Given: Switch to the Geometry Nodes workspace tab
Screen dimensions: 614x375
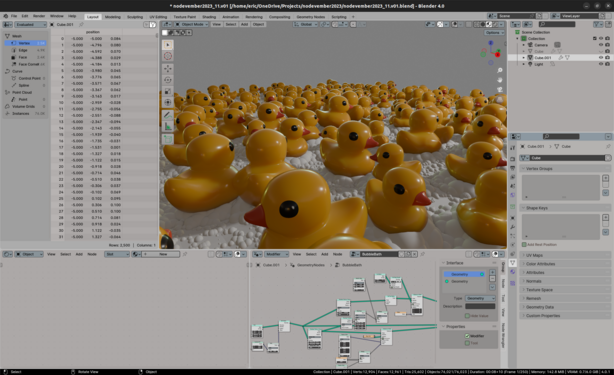Looking at the screenshot, I should point(311,17).
